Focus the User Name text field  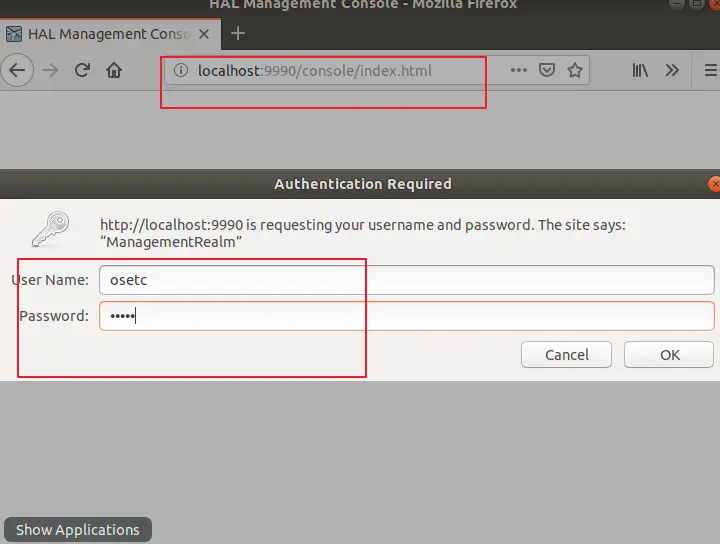click(x=406, y=280)
